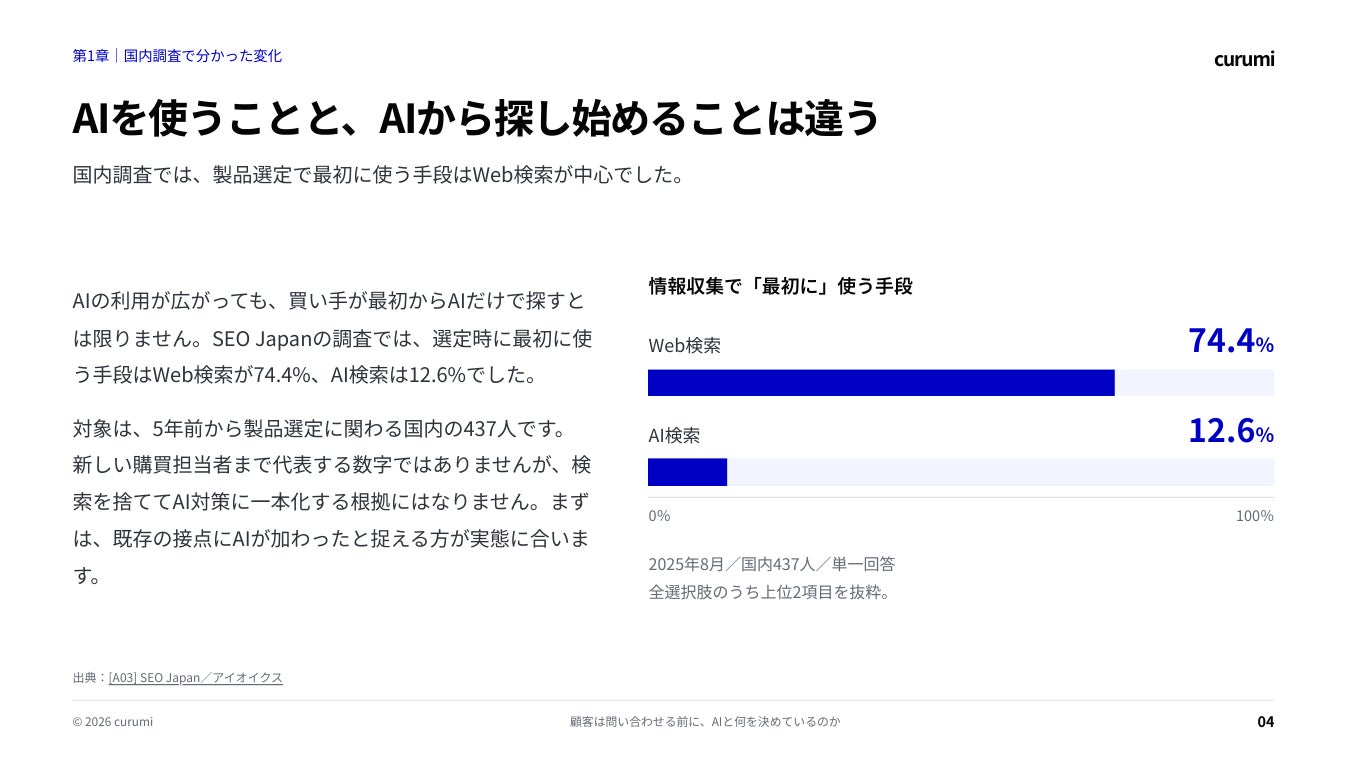Click the page number 04
The height and width of the screenshot is (757, 1348).
coord(1265,722)
